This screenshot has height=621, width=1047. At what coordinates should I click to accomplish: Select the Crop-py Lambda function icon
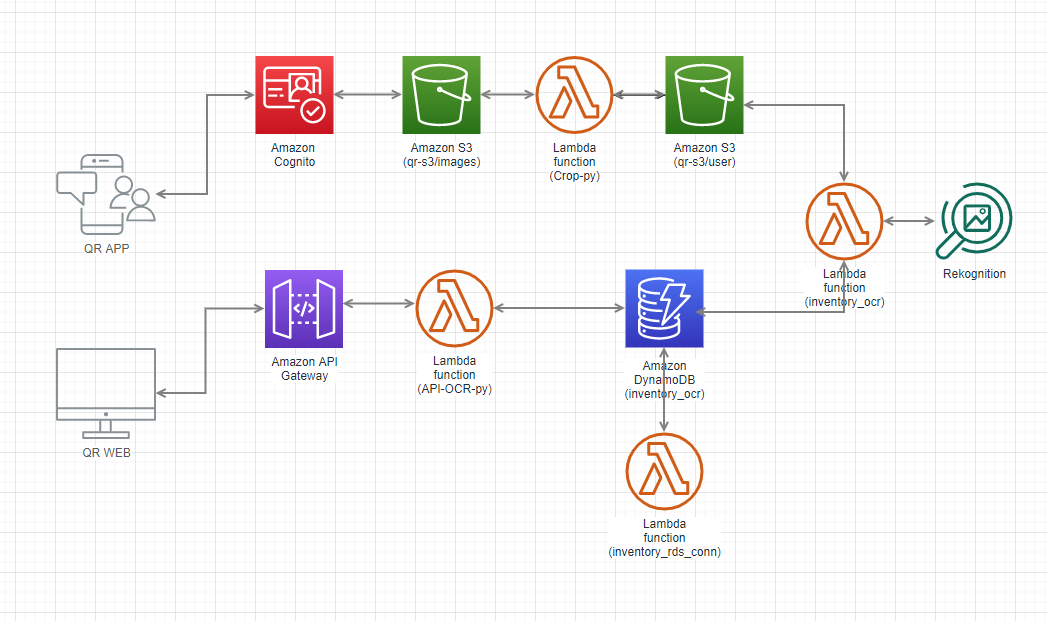574,95
